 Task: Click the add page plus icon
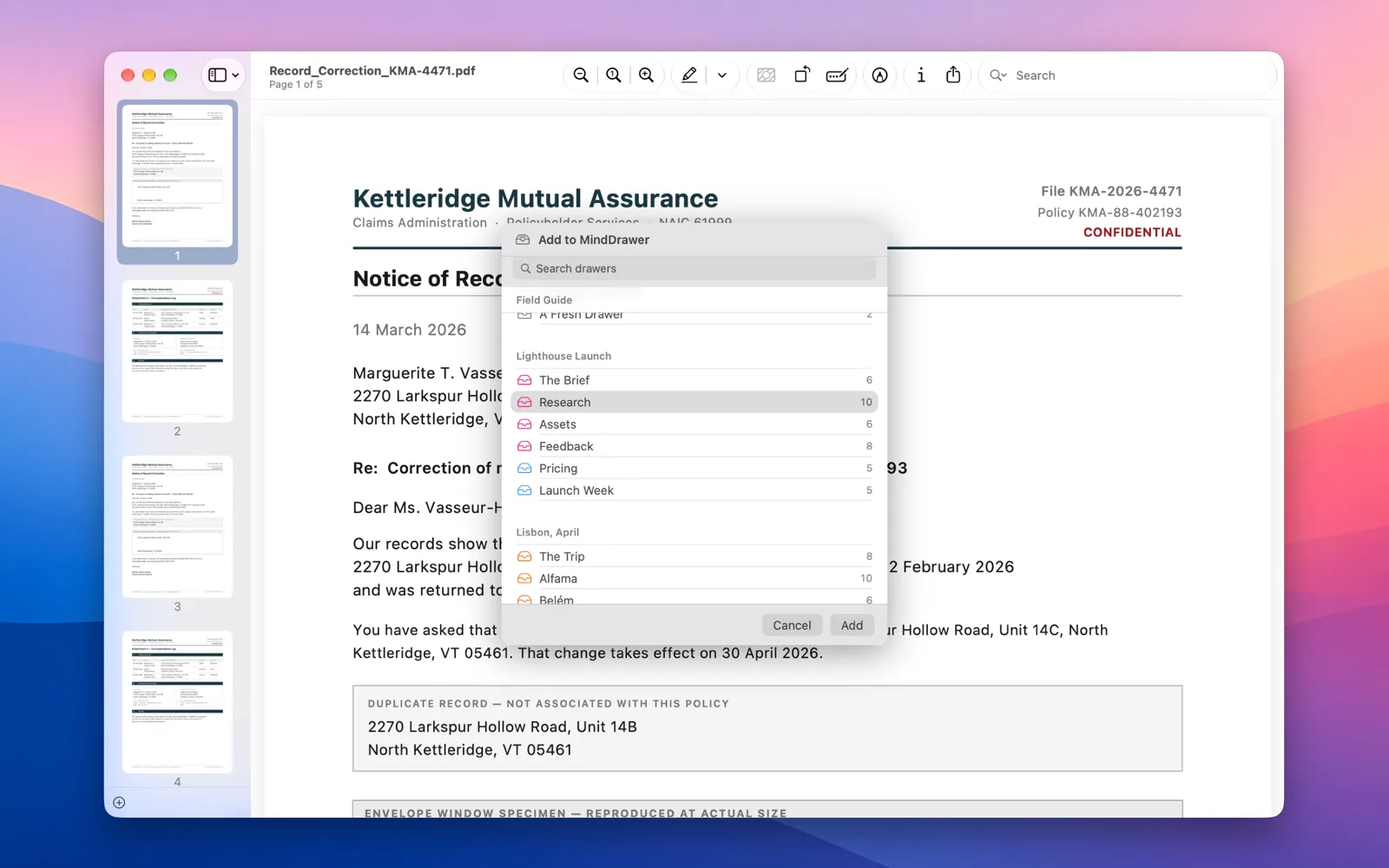(x=119, y=803)
